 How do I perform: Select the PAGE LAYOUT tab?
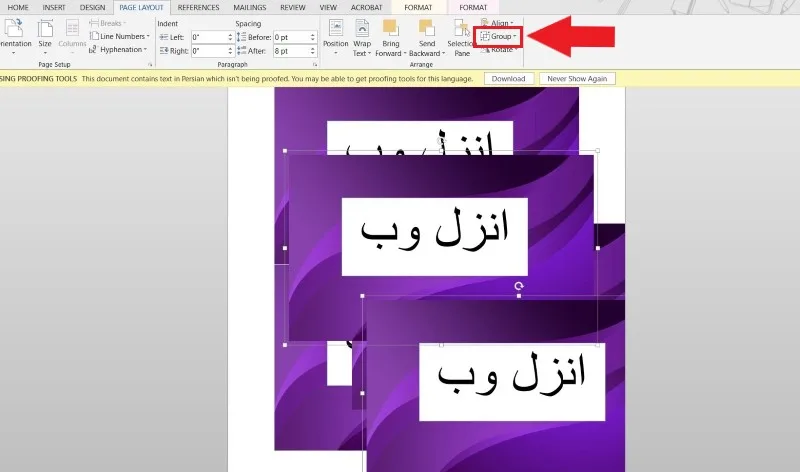point(141,7)
